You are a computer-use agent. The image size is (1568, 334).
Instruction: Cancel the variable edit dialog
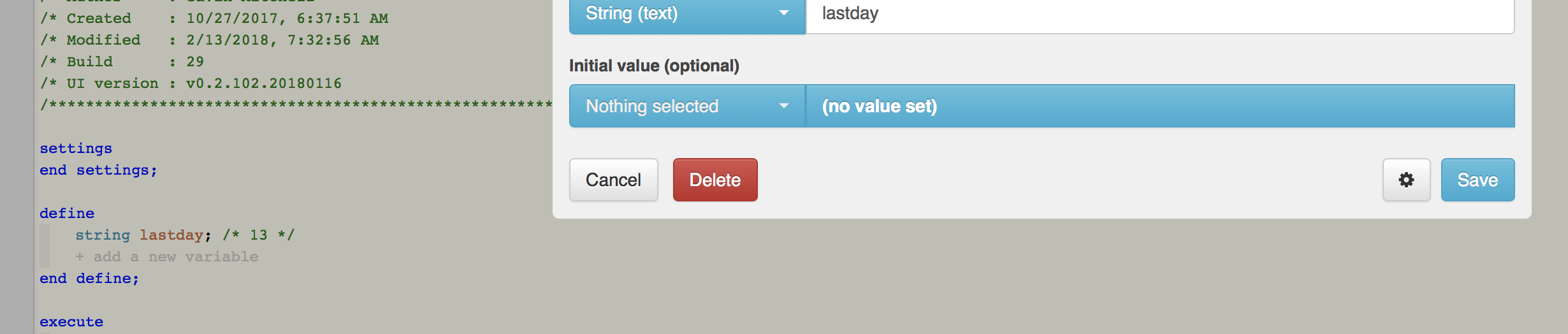pyautogui.click(x=613, y=180)
